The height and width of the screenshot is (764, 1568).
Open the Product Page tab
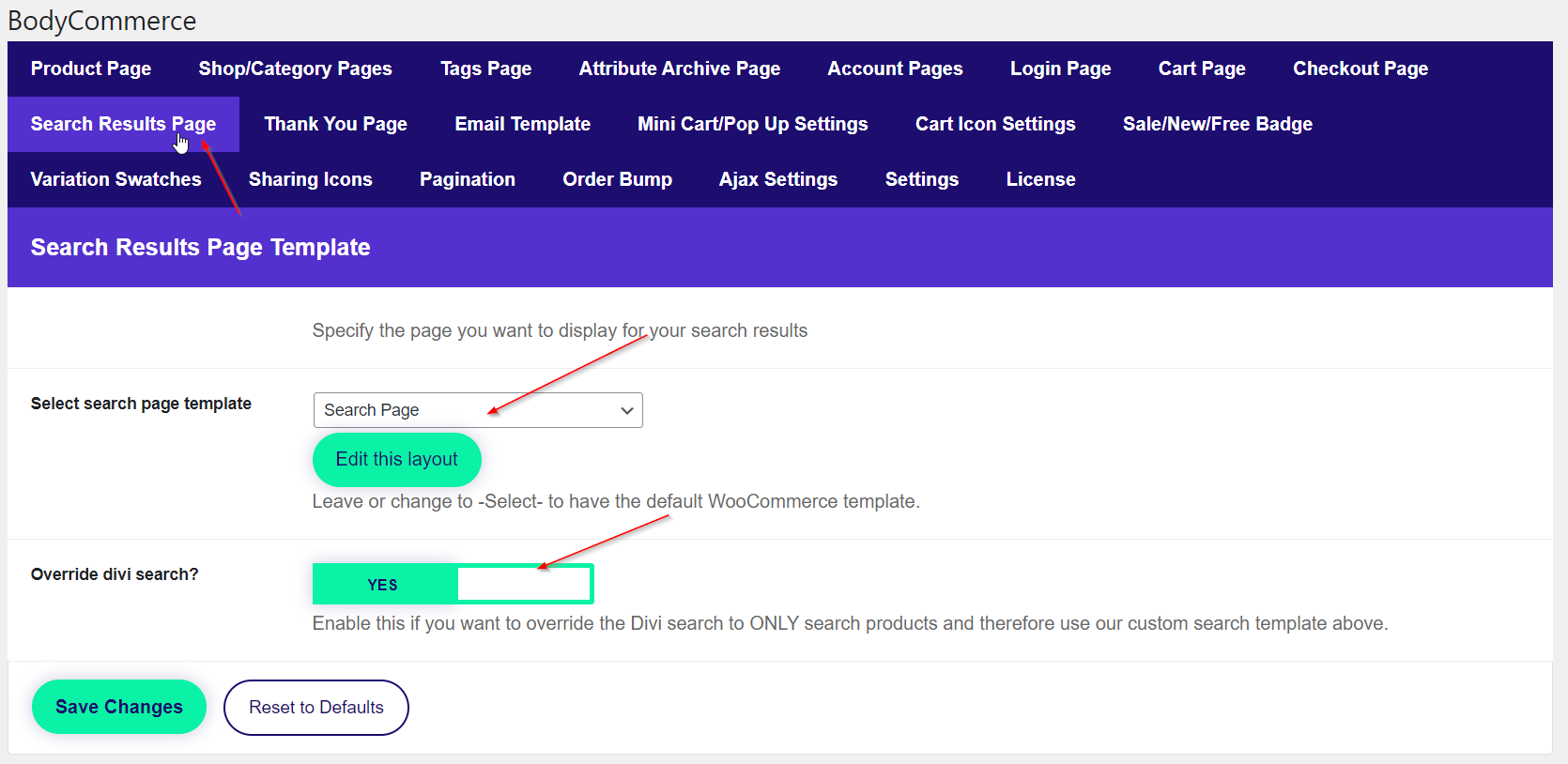[91, 69]
